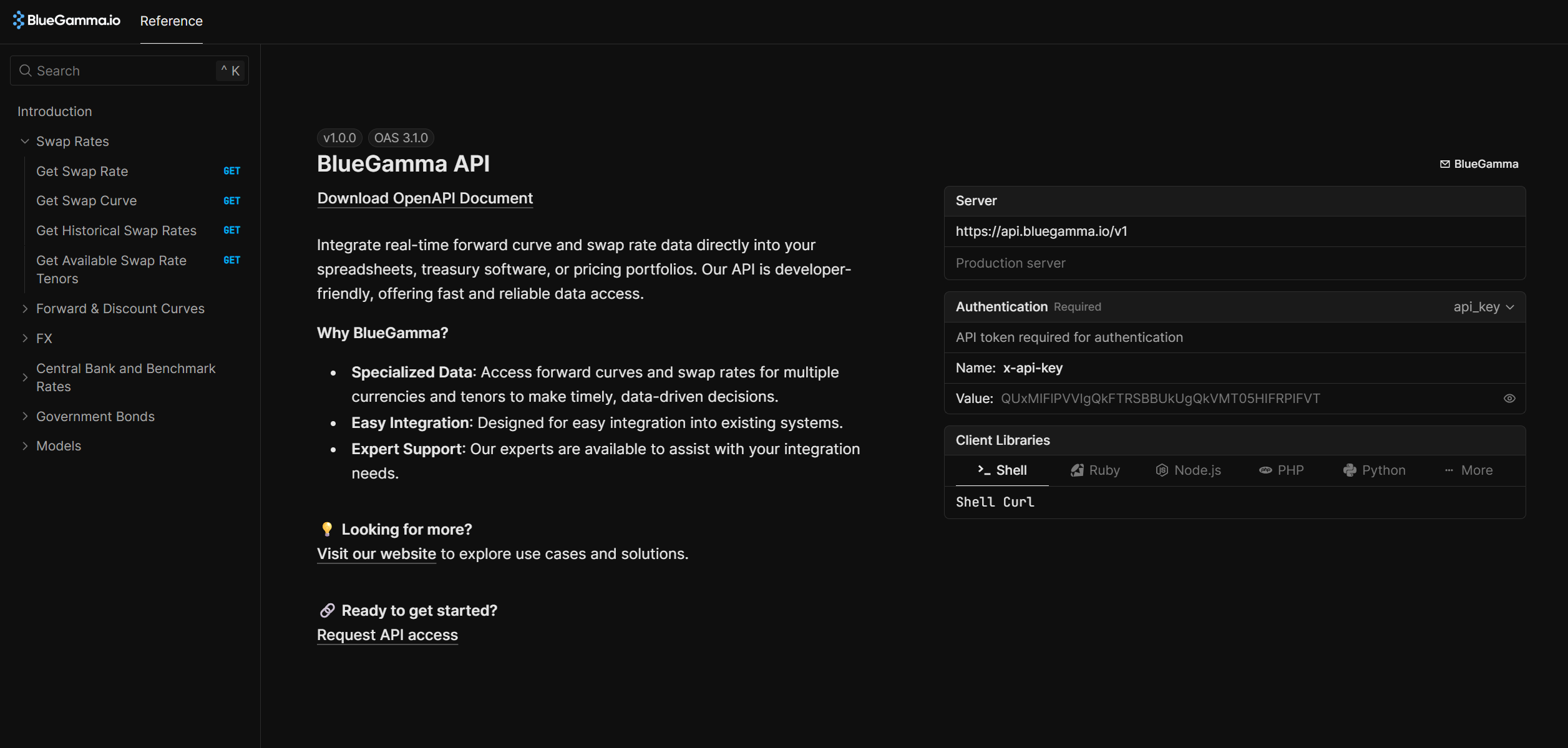Viewport: 1568px width, 748px height.
Task: Click the x-api-key name text
Action: (x=1033, y=368)
